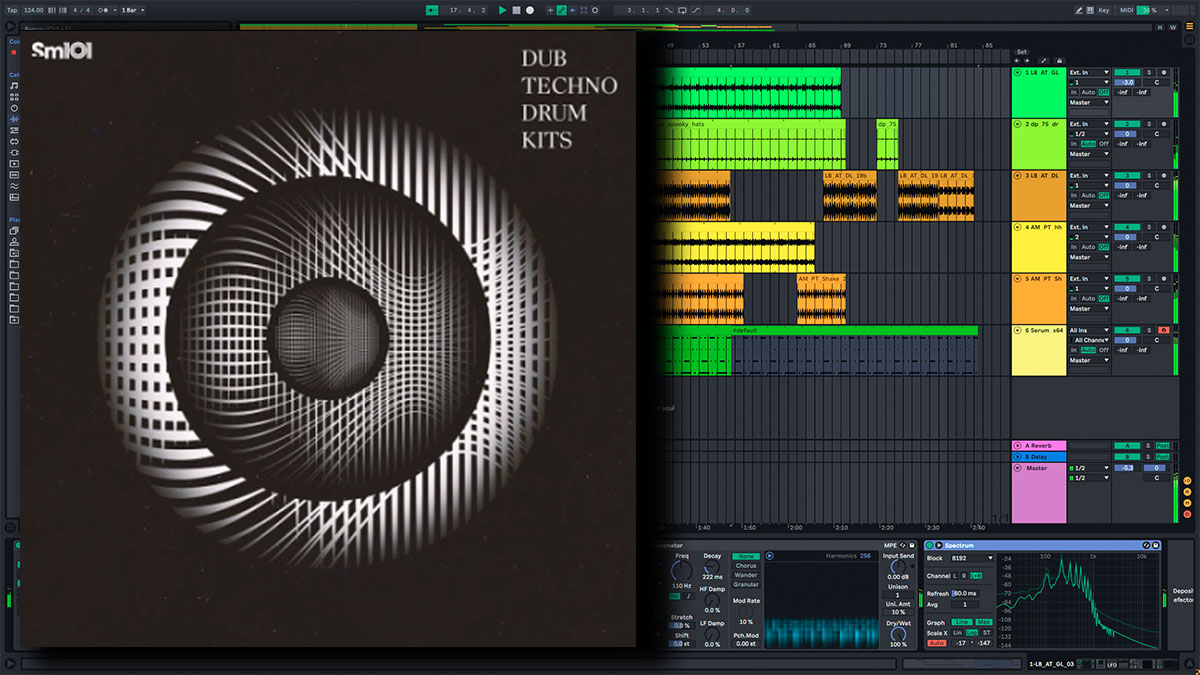The width and height of the screenshot is (1200, 675).
Task: Select Chorus mode in Resonator
Action: click(746, 566)
